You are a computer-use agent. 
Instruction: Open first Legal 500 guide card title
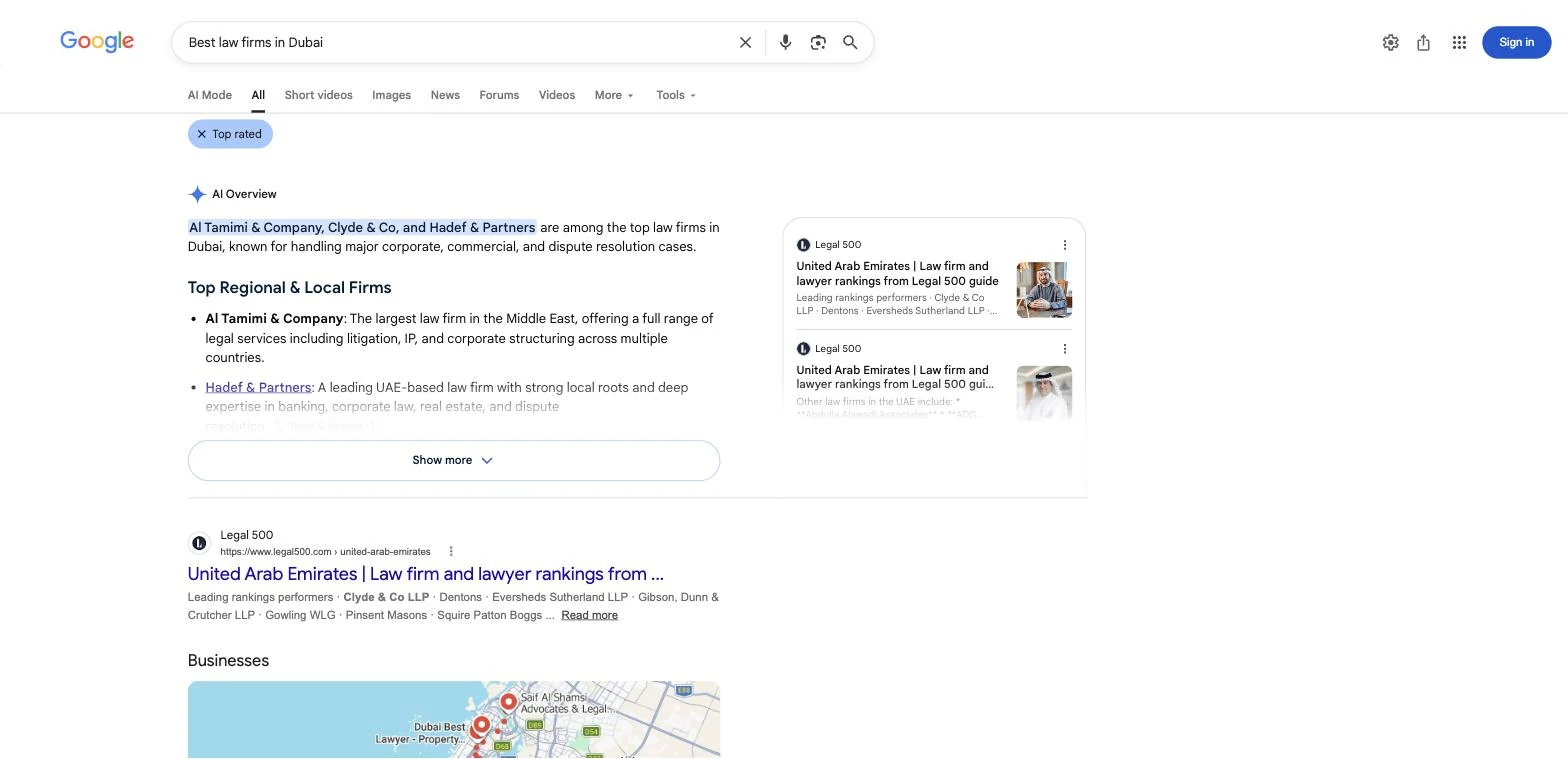(897, 273)
